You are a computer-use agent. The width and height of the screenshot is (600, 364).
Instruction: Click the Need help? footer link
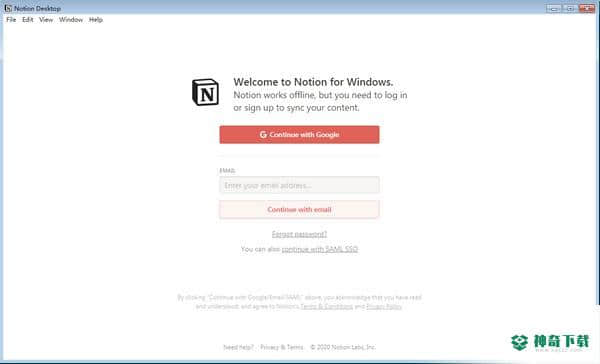click(x=238, y=347)
